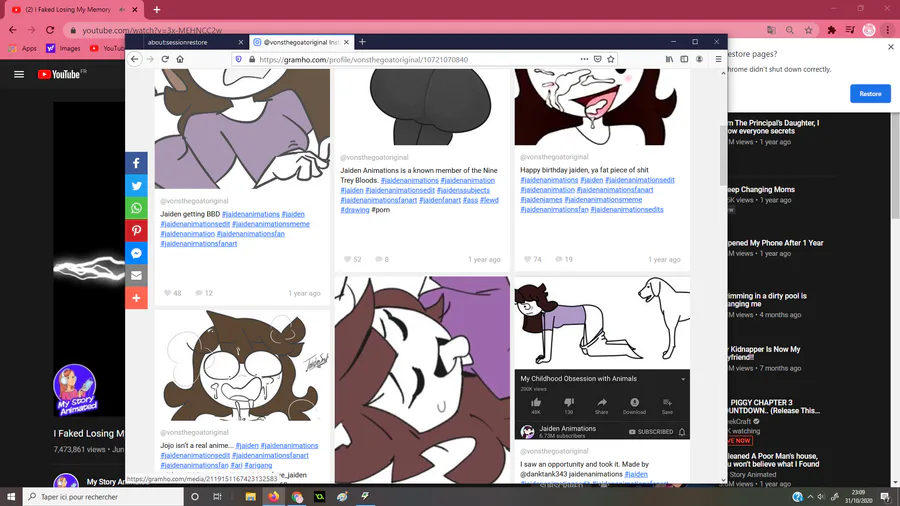
Task: Share via the Facebook icon in side bar
Action: point(136,164)
